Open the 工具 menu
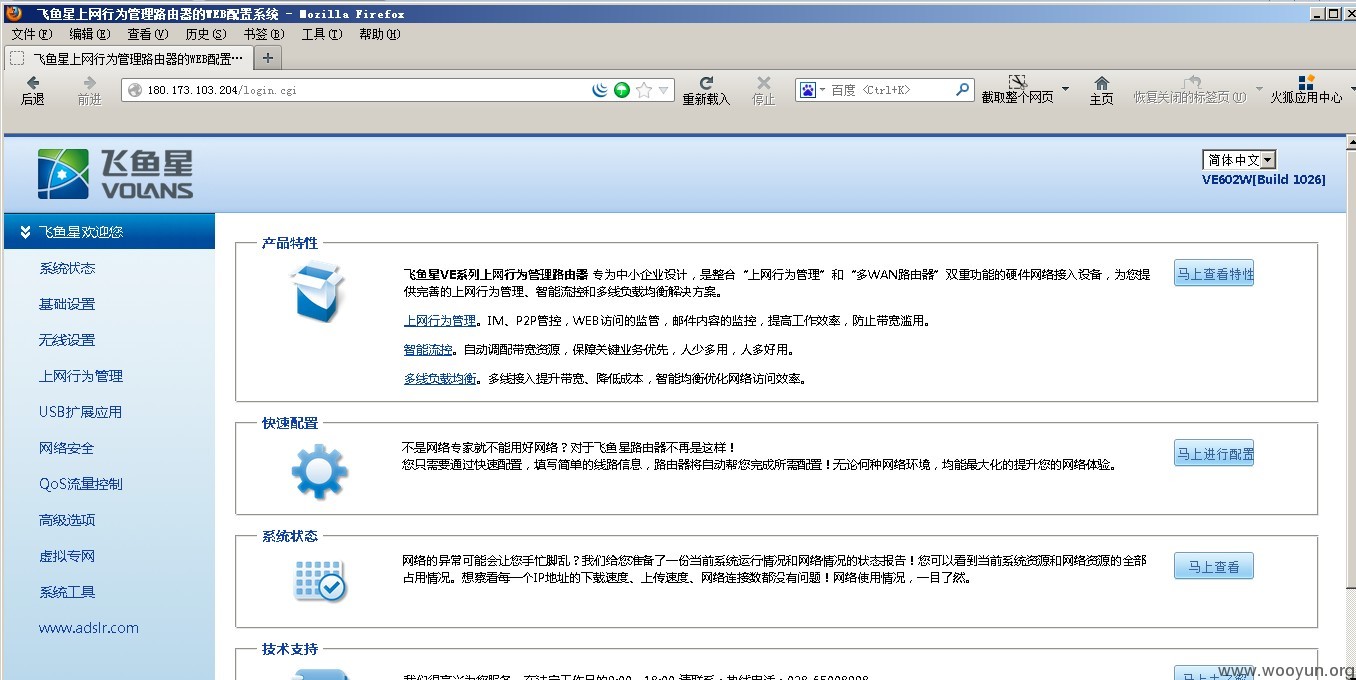Screen dimensions: 1356x680 click(321, 34)
